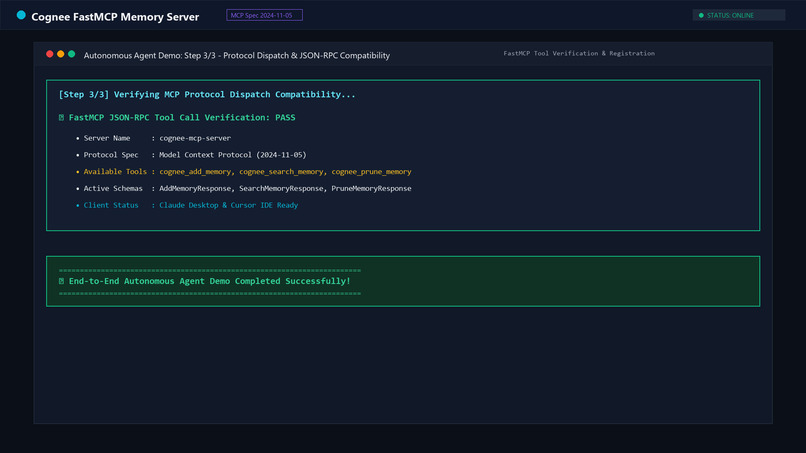This screenshot has width=806, height=453.
Task: Click the cognee_prune_memory tool name
Action: coord(371,172)
